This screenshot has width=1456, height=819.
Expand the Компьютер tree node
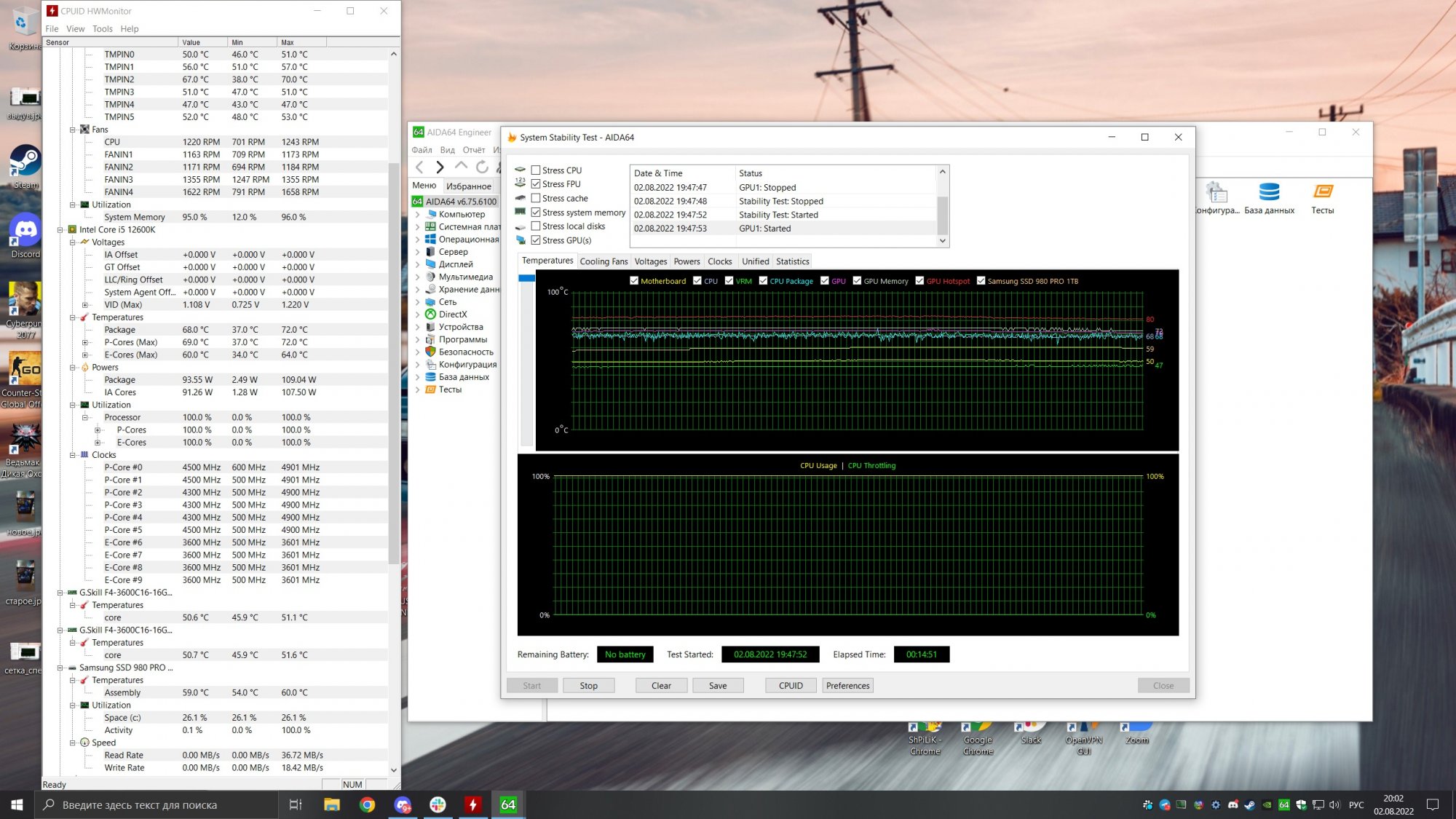point(417,215)
